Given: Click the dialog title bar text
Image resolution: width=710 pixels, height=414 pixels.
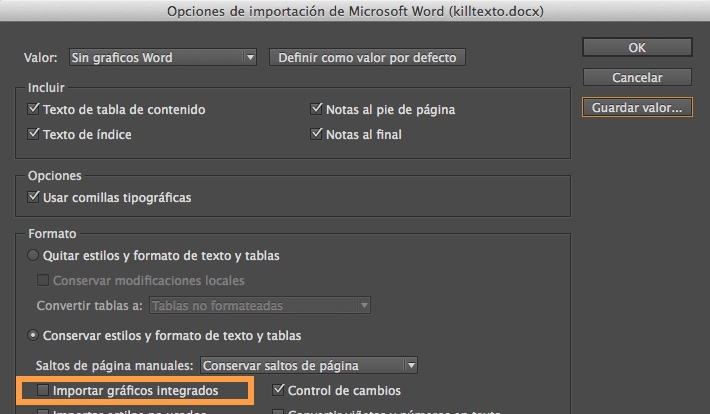Looking at the screenshot, I should (355, 11).
